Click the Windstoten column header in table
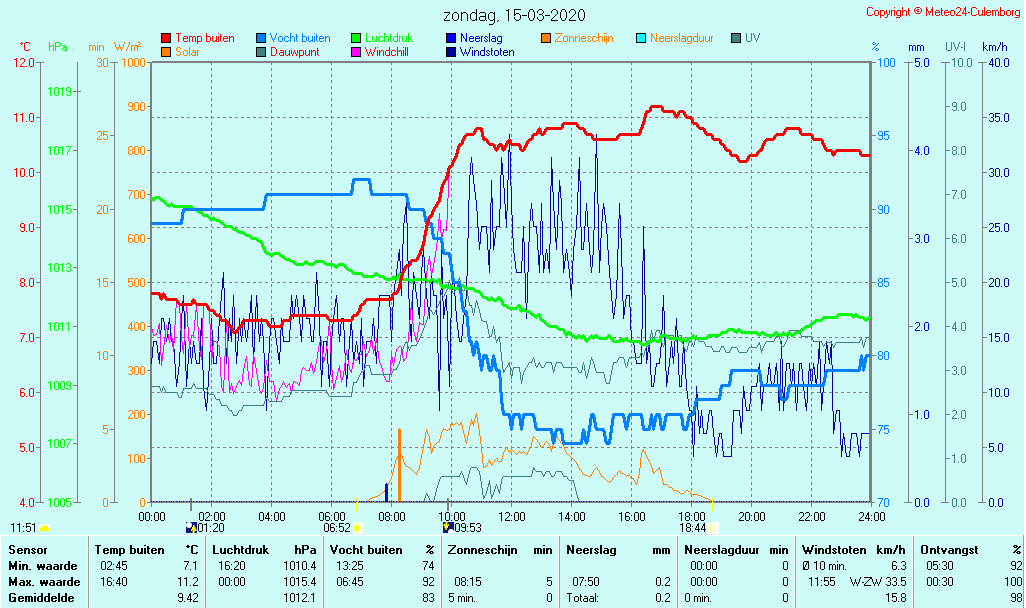 (x=833, y=549)
